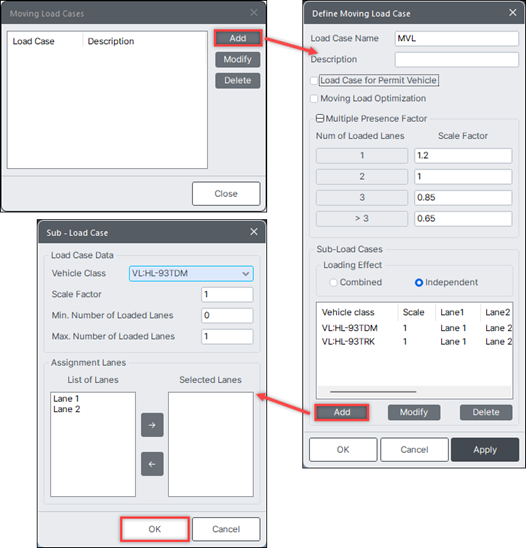Click Add in Moving Load Cases dialog

pos(238,38)
